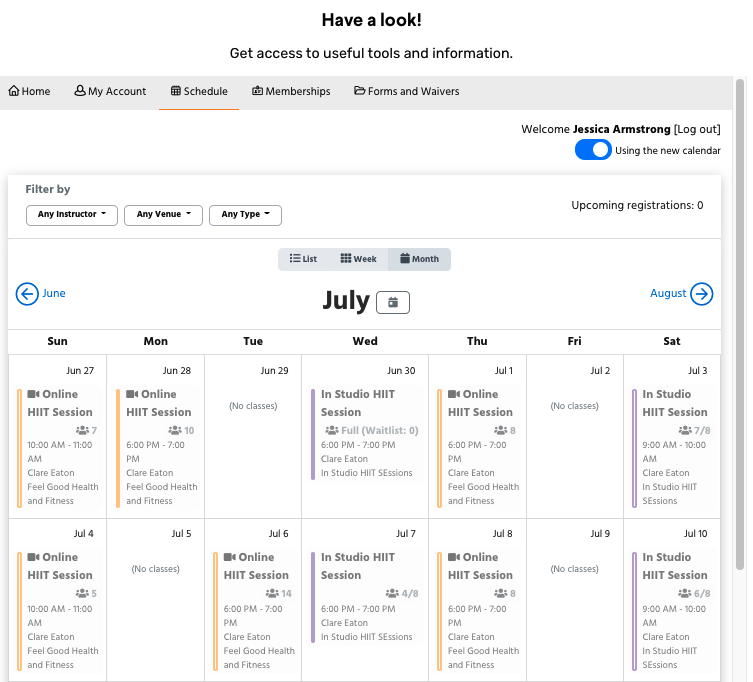Click the attendees icon showing 6/8 on Jul 10

pos(685,594)
